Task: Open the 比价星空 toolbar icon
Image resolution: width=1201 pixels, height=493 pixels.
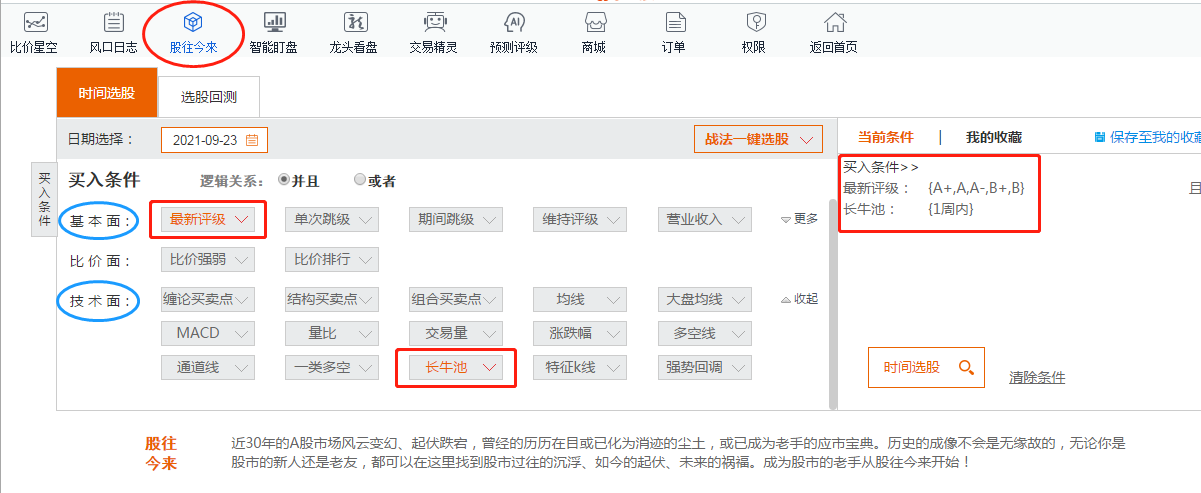Action: point(36,24)
